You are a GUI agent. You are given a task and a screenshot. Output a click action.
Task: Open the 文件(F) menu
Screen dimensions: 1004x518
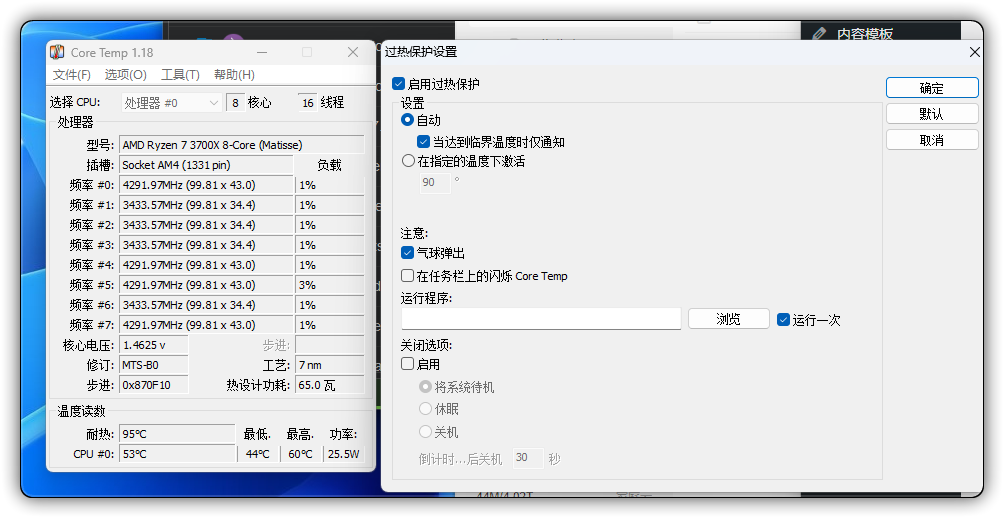pyautogui.click(x=72, y=75)
